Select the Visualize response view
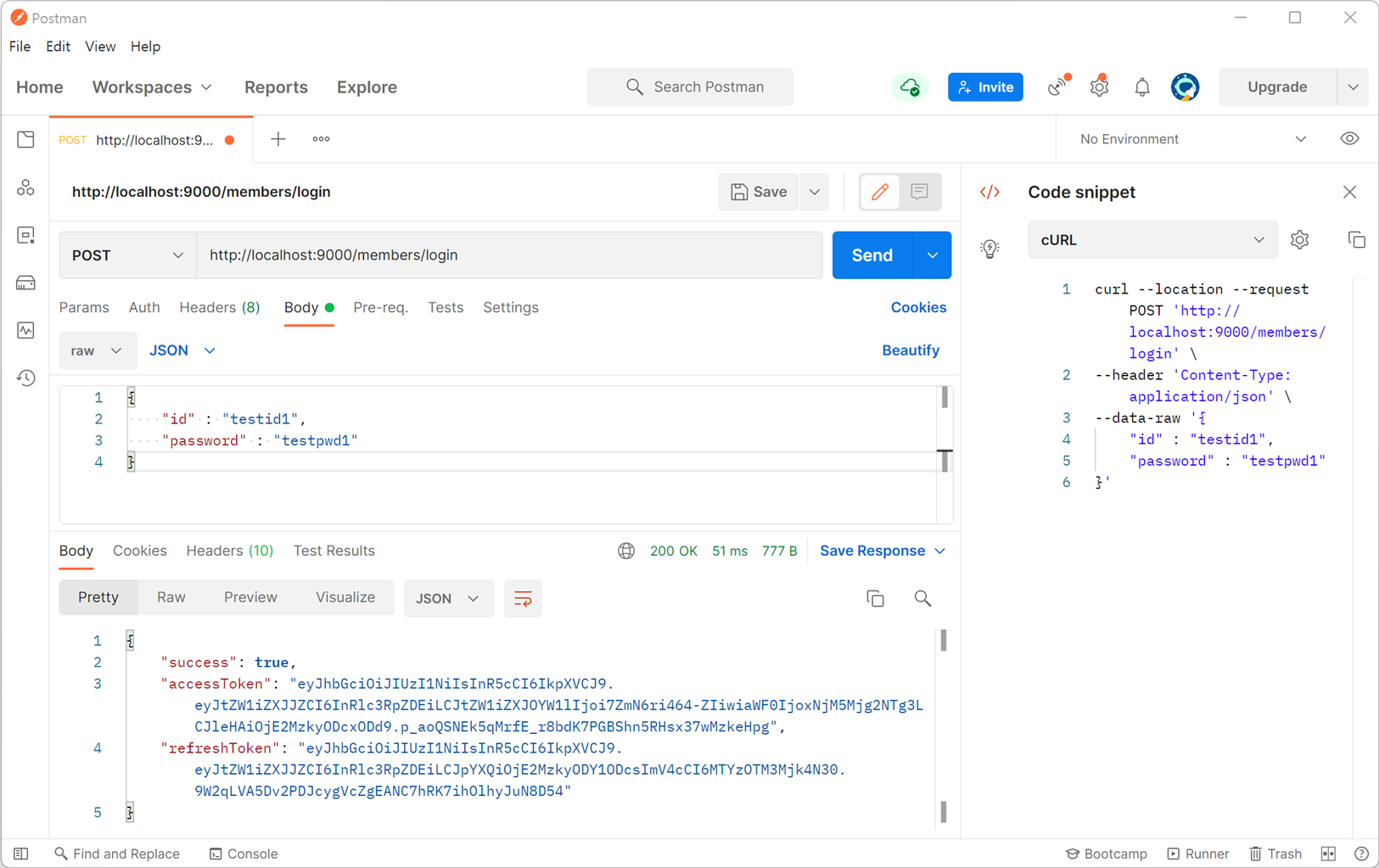1379x868 pixels. 345,597
